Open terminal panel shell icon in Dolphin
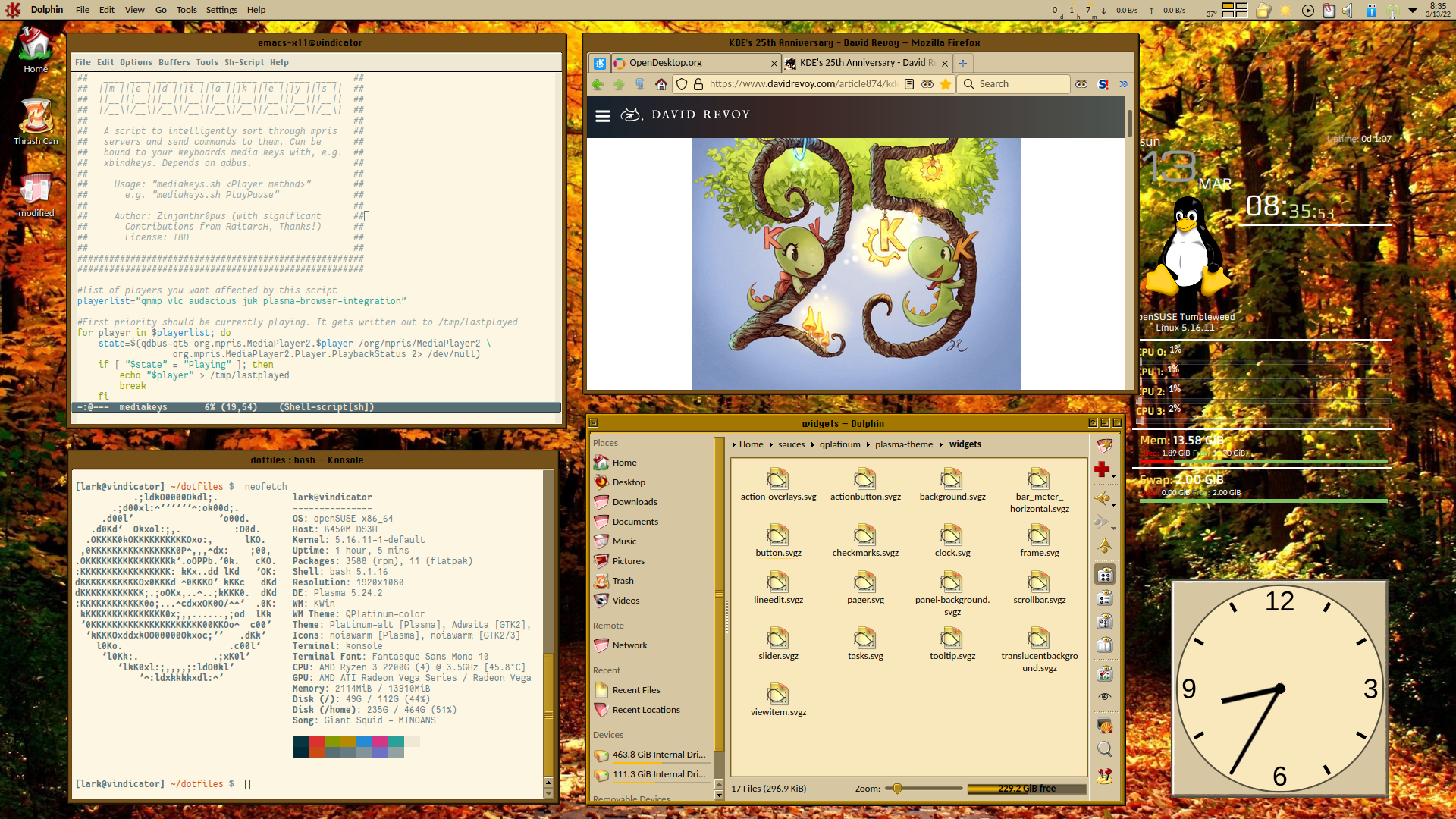Image resolution: width=1456 pixels, height=819 pixels. tap(1105, 726)
